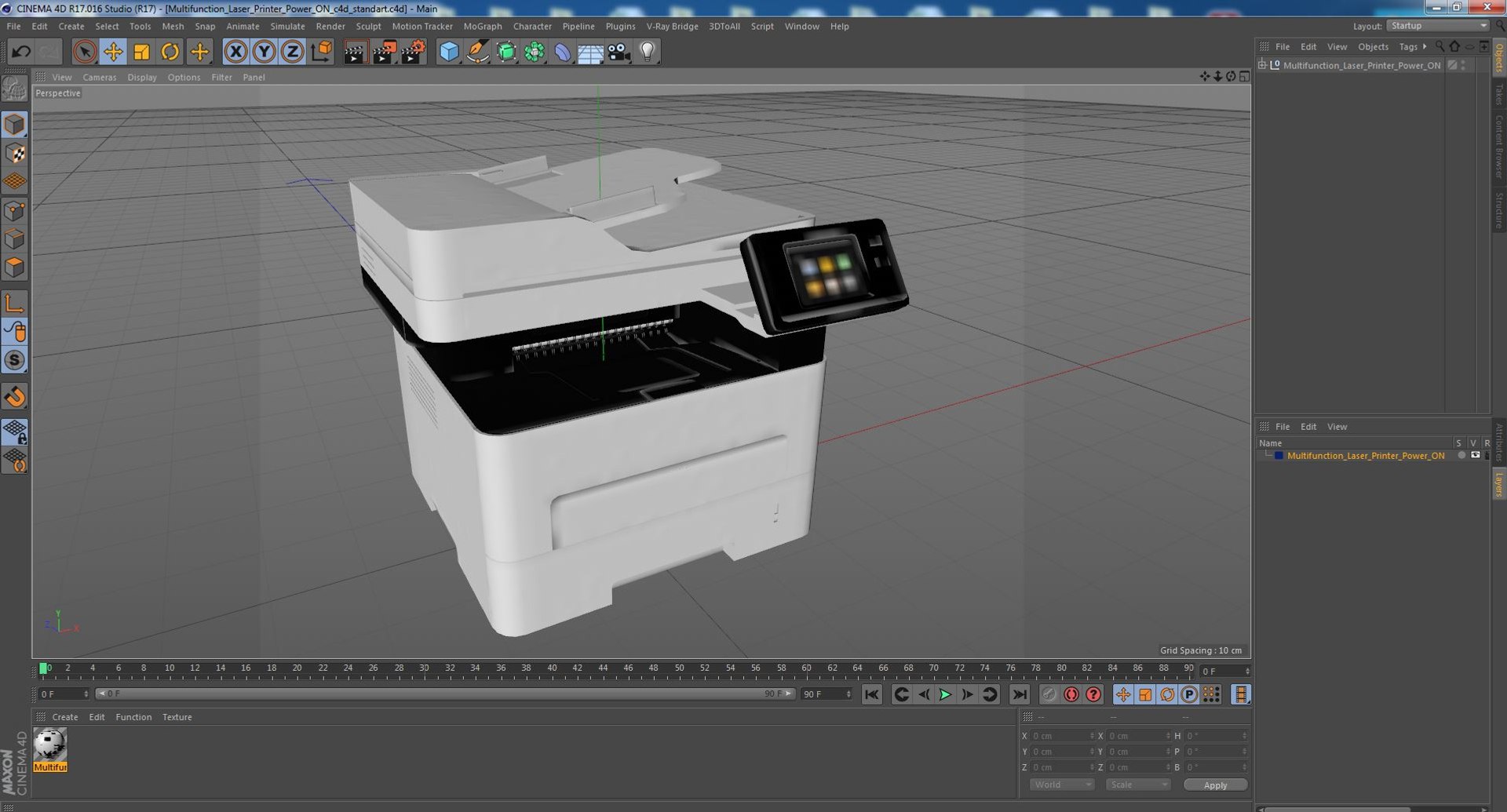
Task: Open the Takes side tab
Action: click(x=1498, y=95)
